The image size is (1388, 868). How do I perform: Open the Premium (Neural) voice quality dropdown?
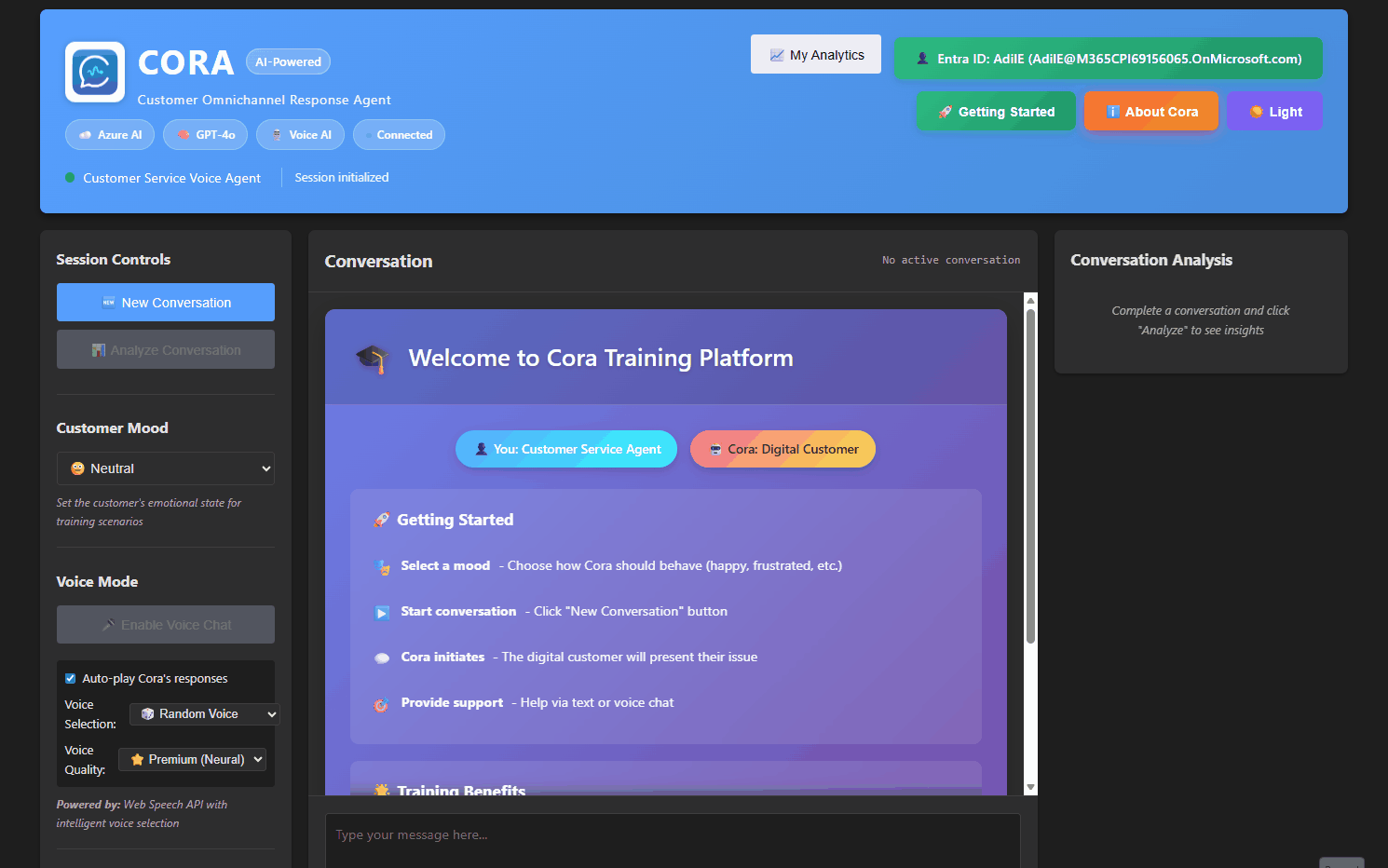[x=192, y=760]
